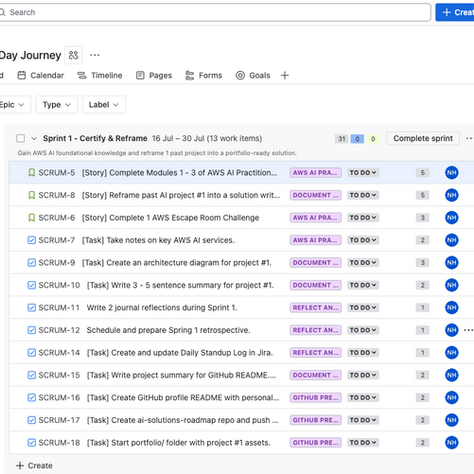Screen dimensions: 474x474
Task: Click the task icon for SCRUM-17
Action: tap(32, 420)
